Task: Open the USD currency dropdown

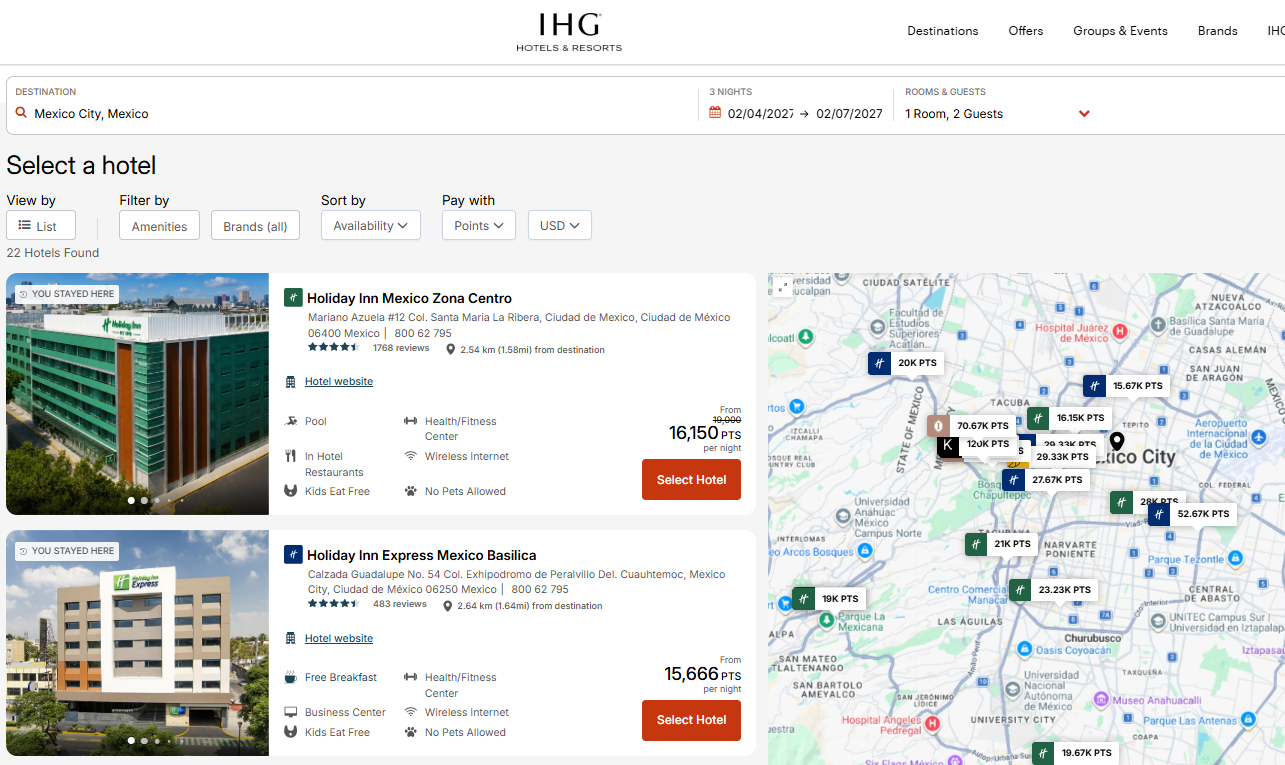Action: click(560, 226)
